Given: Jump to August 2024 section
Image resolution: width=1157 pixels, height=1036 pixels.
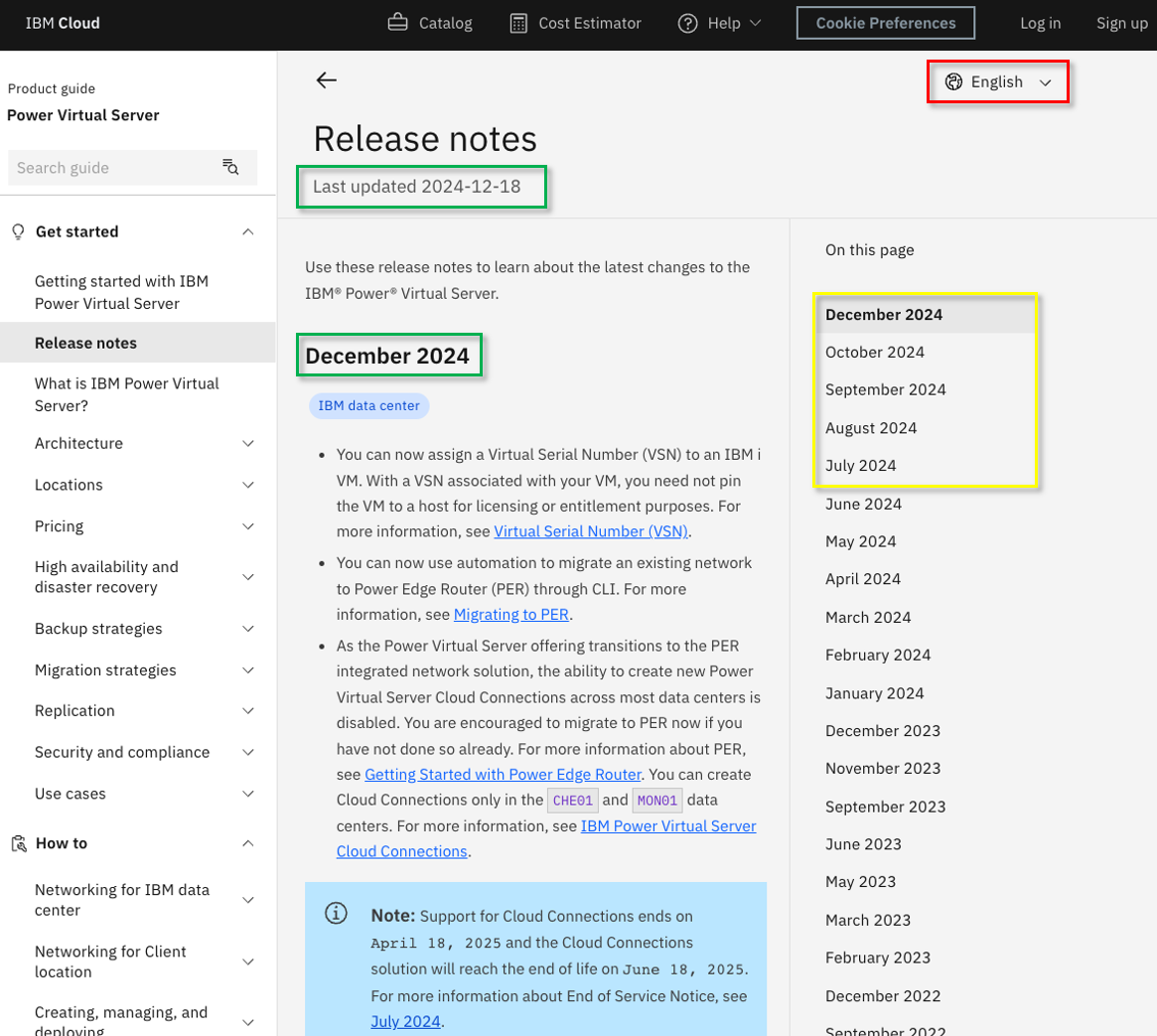Looking at the screenshot, I should 871,428.
